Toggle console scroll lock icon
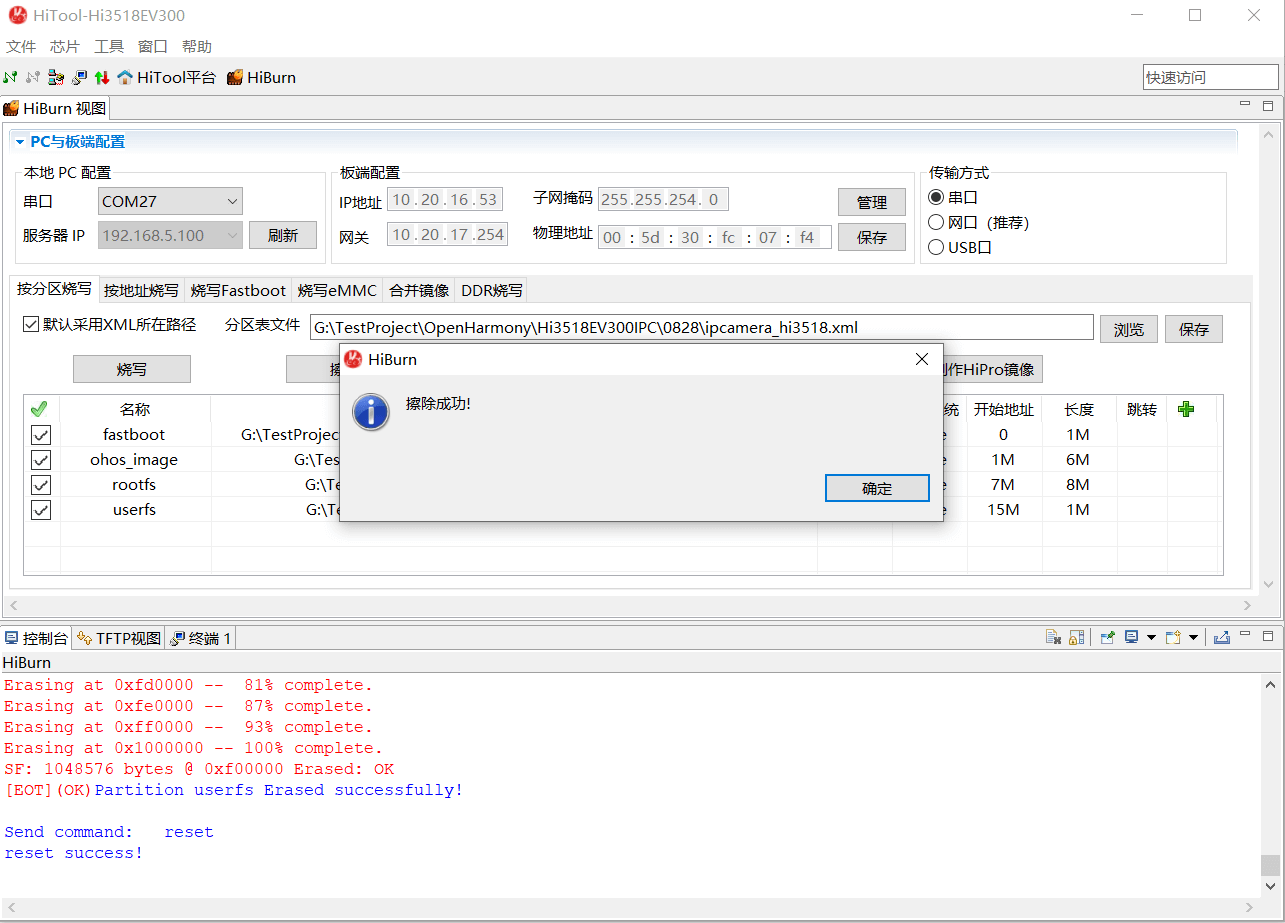The height and width of the screenshot is (923, 1285). [x=1077, y=637]
